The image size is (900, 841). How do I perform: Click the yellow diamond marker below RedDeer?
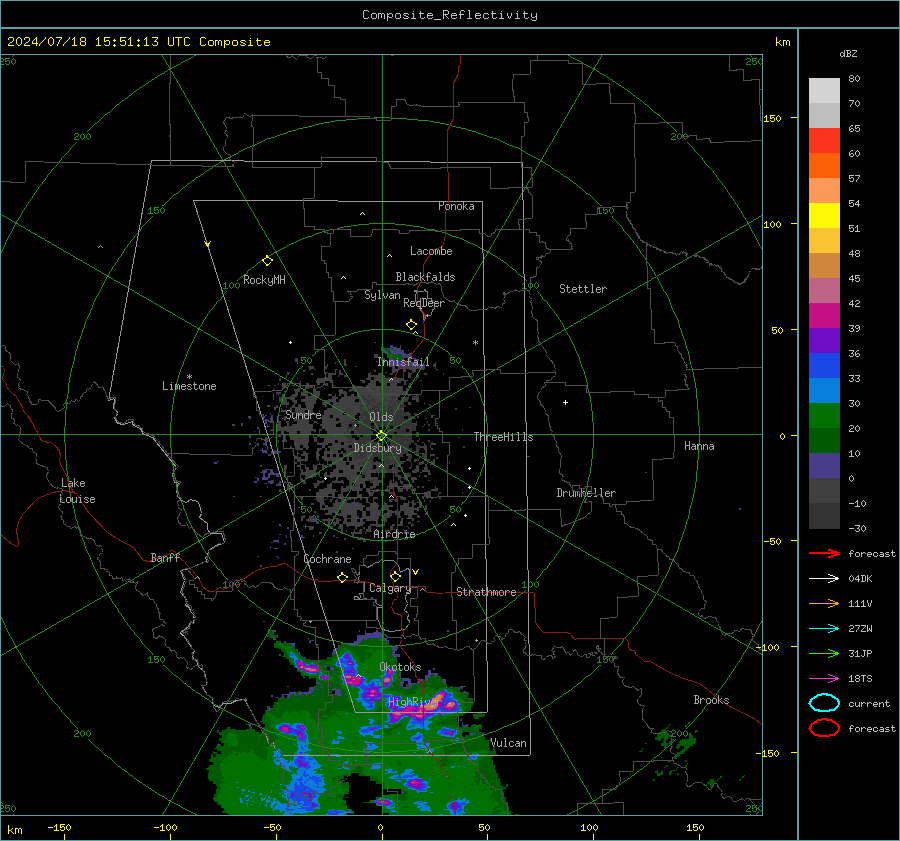coord(412,325)
